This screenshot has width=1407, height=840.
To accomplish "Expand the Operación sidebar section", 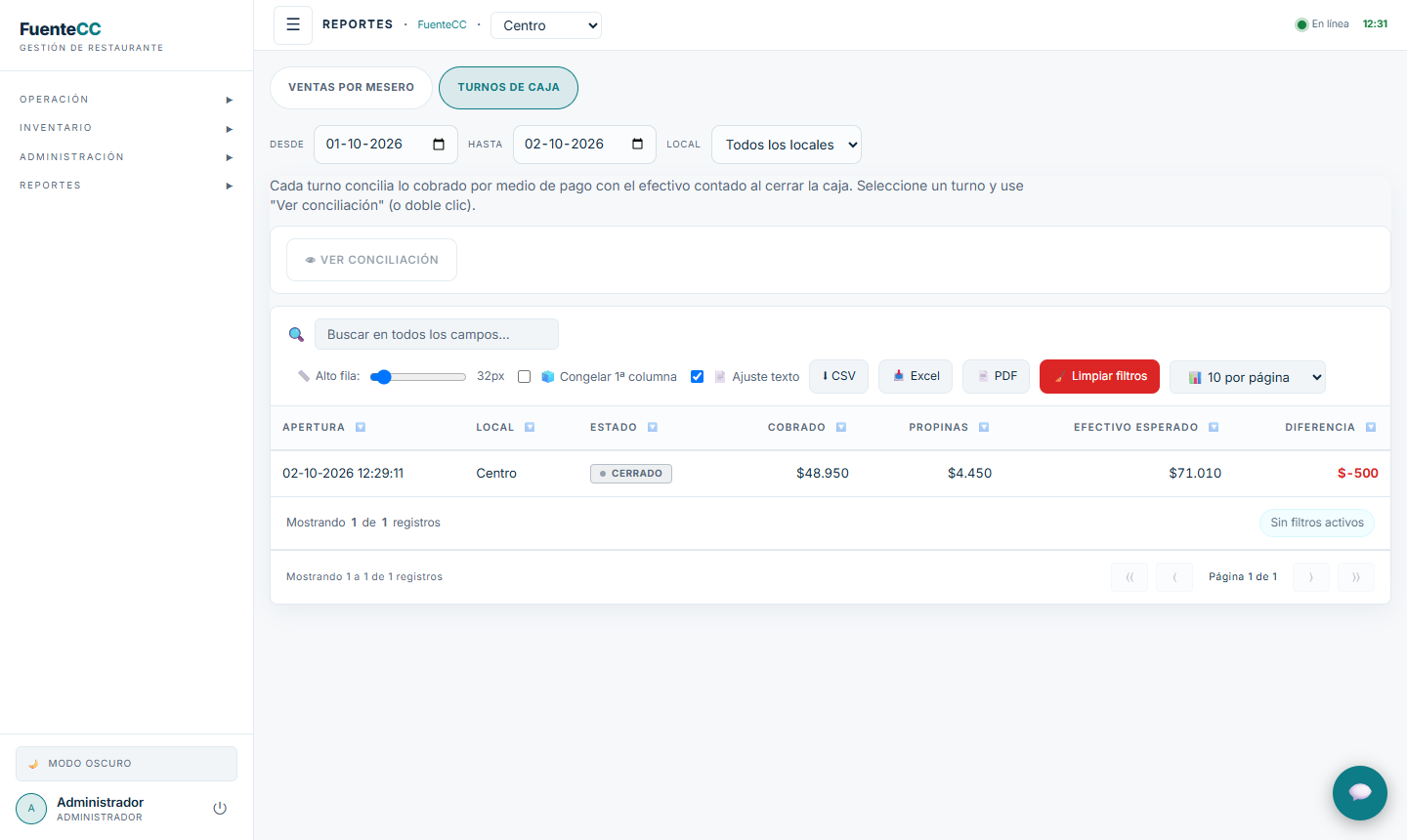I will click(126, 100).
